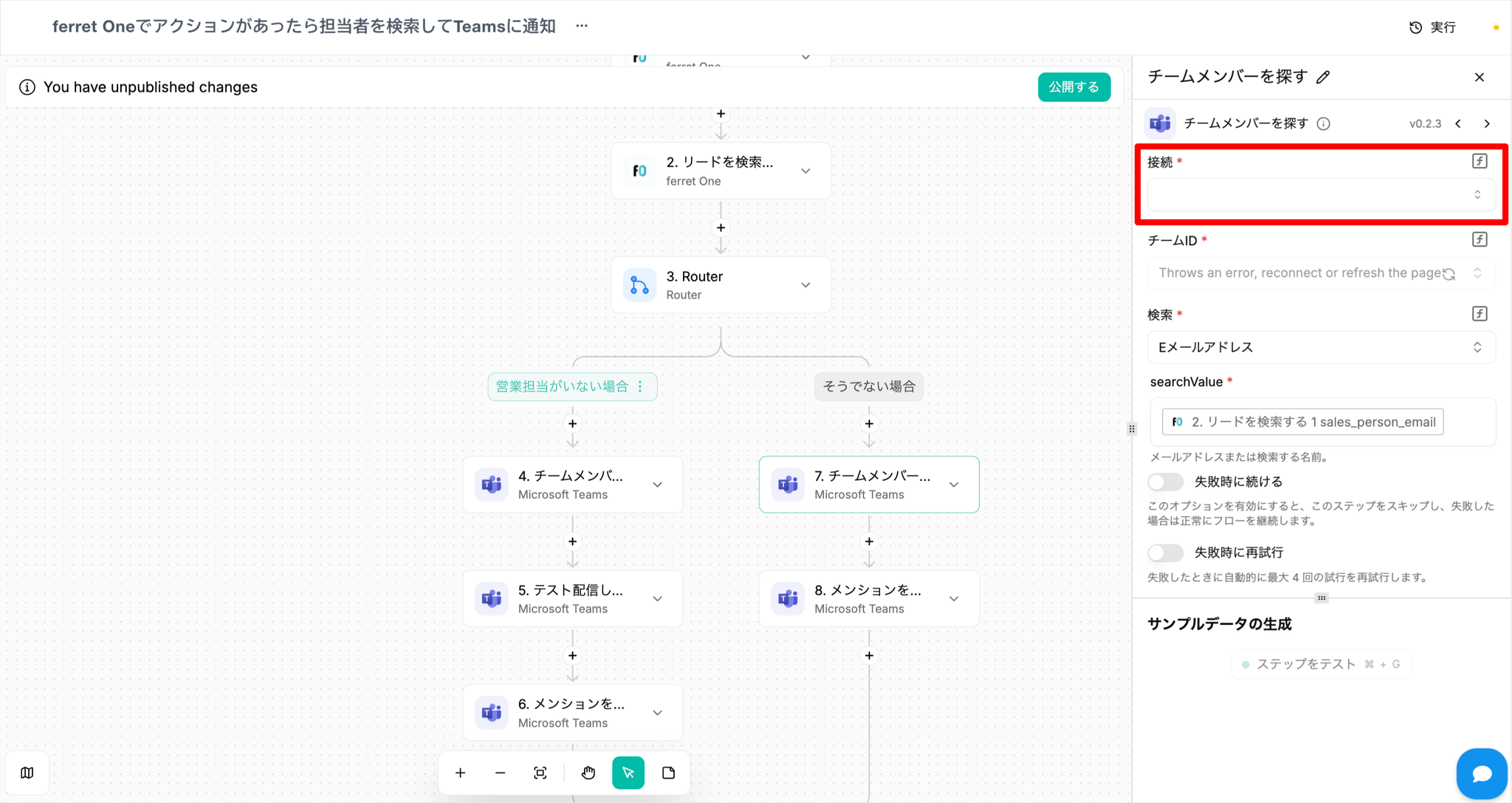Expand step 3 Router chevron
The image size is (1512, 803).
(x=805, y=285)
